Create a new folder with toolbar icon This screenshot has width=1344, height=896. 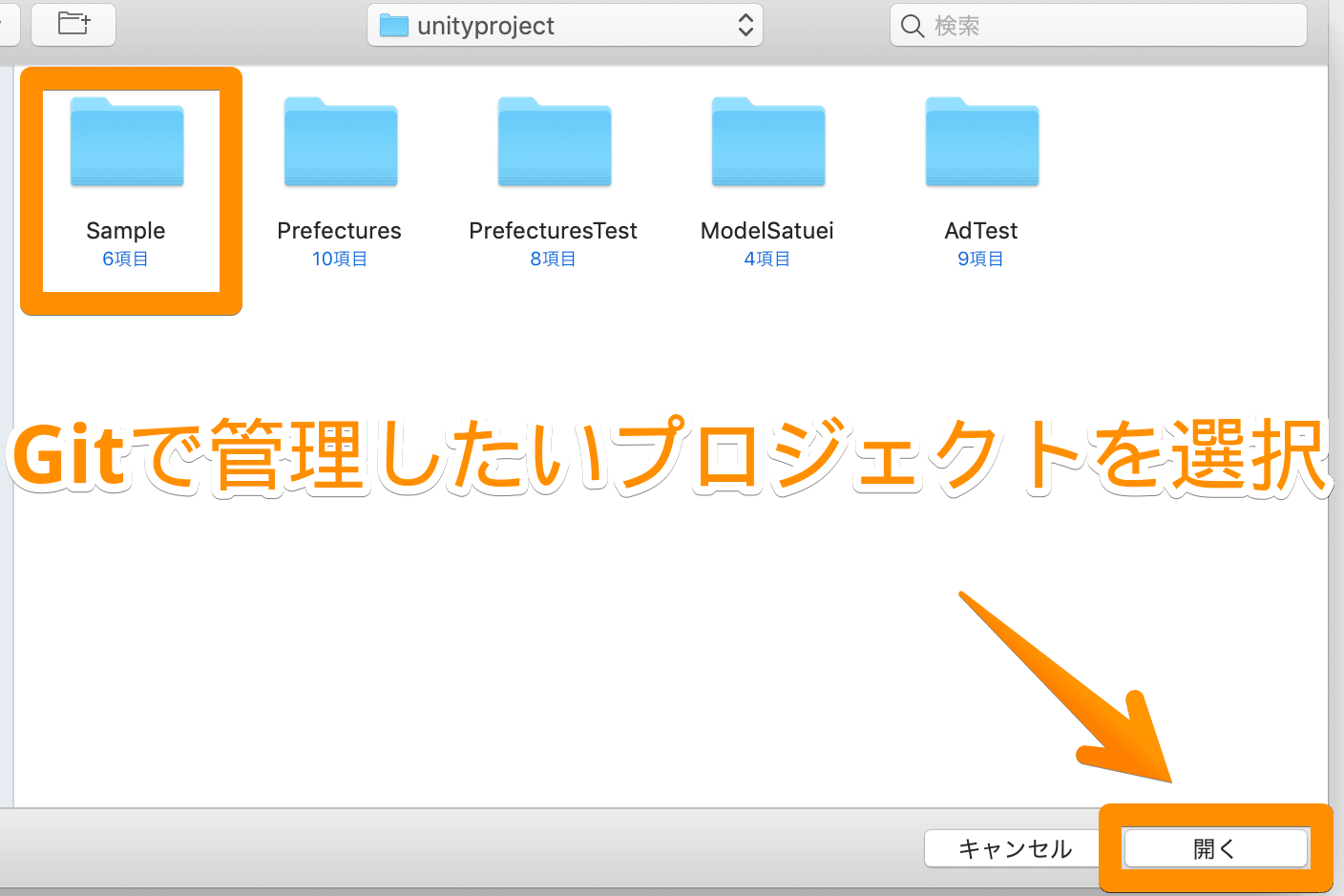click(x=73, y=24)
